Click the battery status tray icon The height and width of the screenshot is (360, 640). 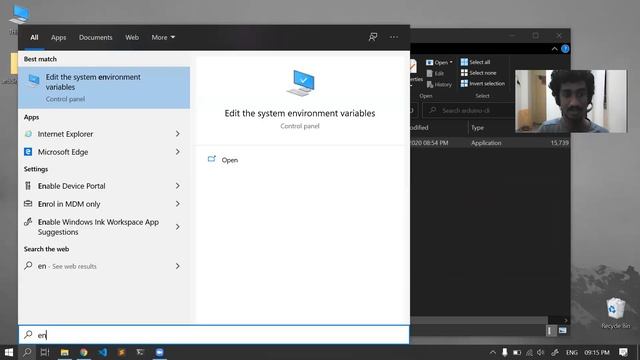(517, 352)
